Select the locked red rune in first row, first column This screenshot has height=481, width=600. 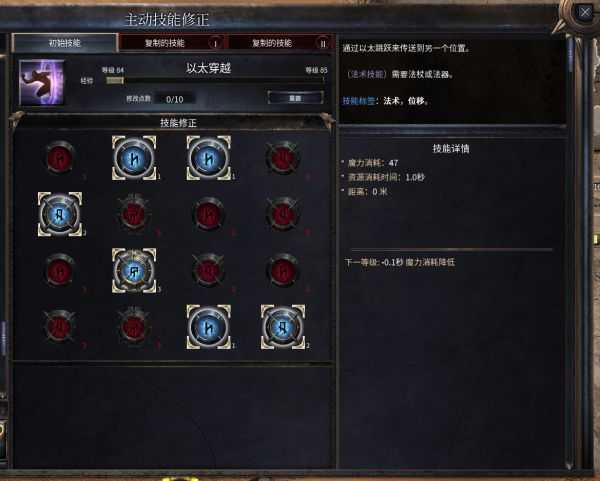pyautogui.click(x=60, y=157)
